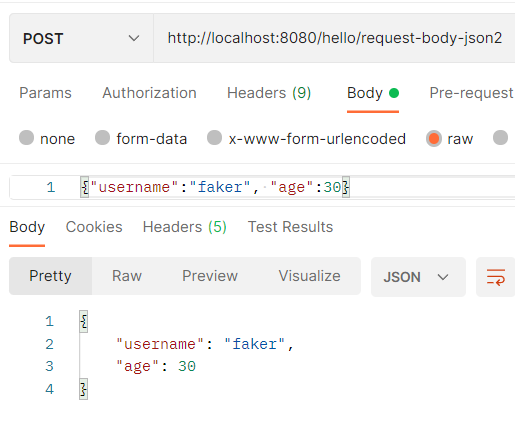This screenshot has width=515, height=432.
Task: Select the request Body tab
Action: pos(373,93)
